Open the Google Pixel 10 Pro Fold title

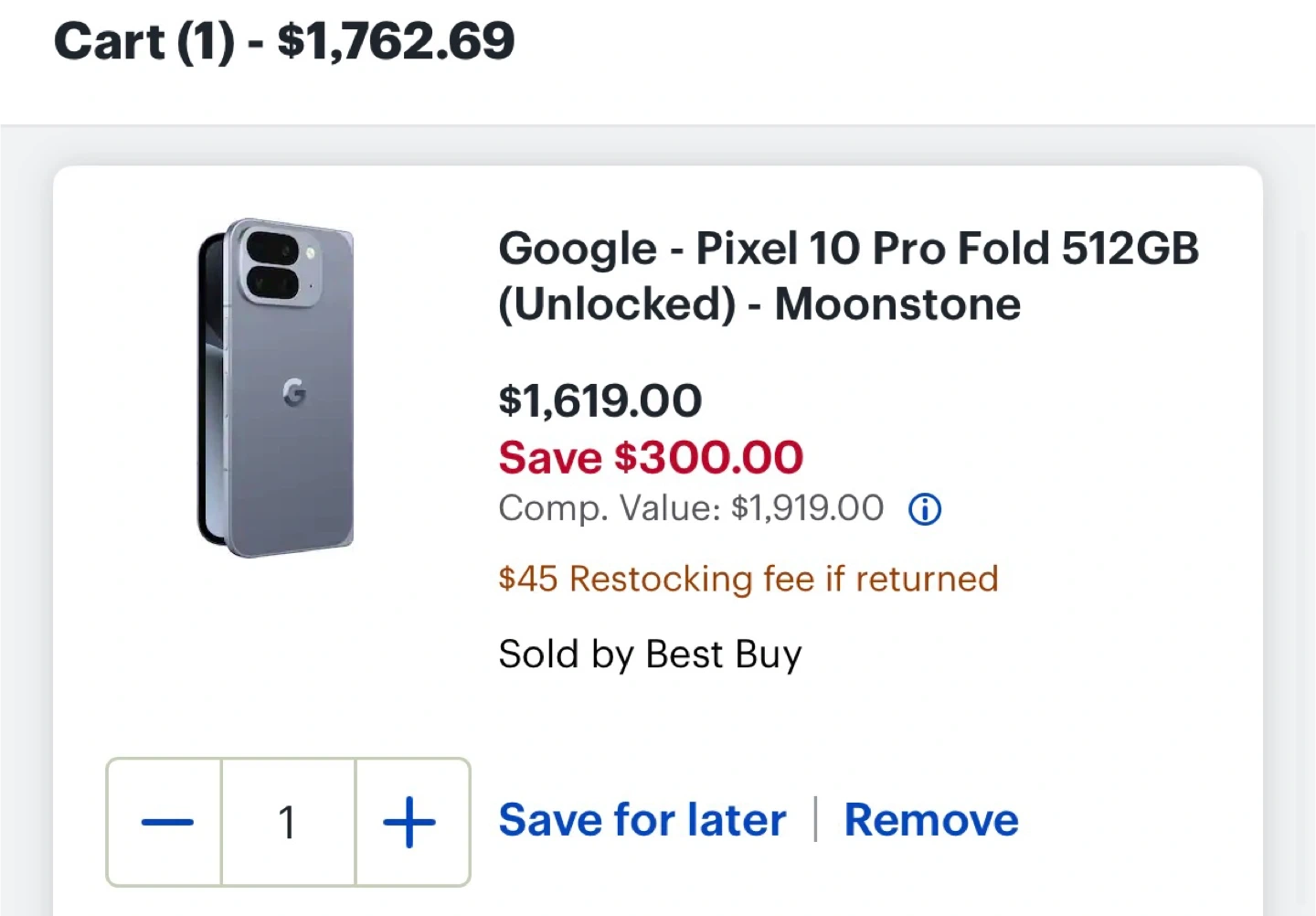(847, 276)
